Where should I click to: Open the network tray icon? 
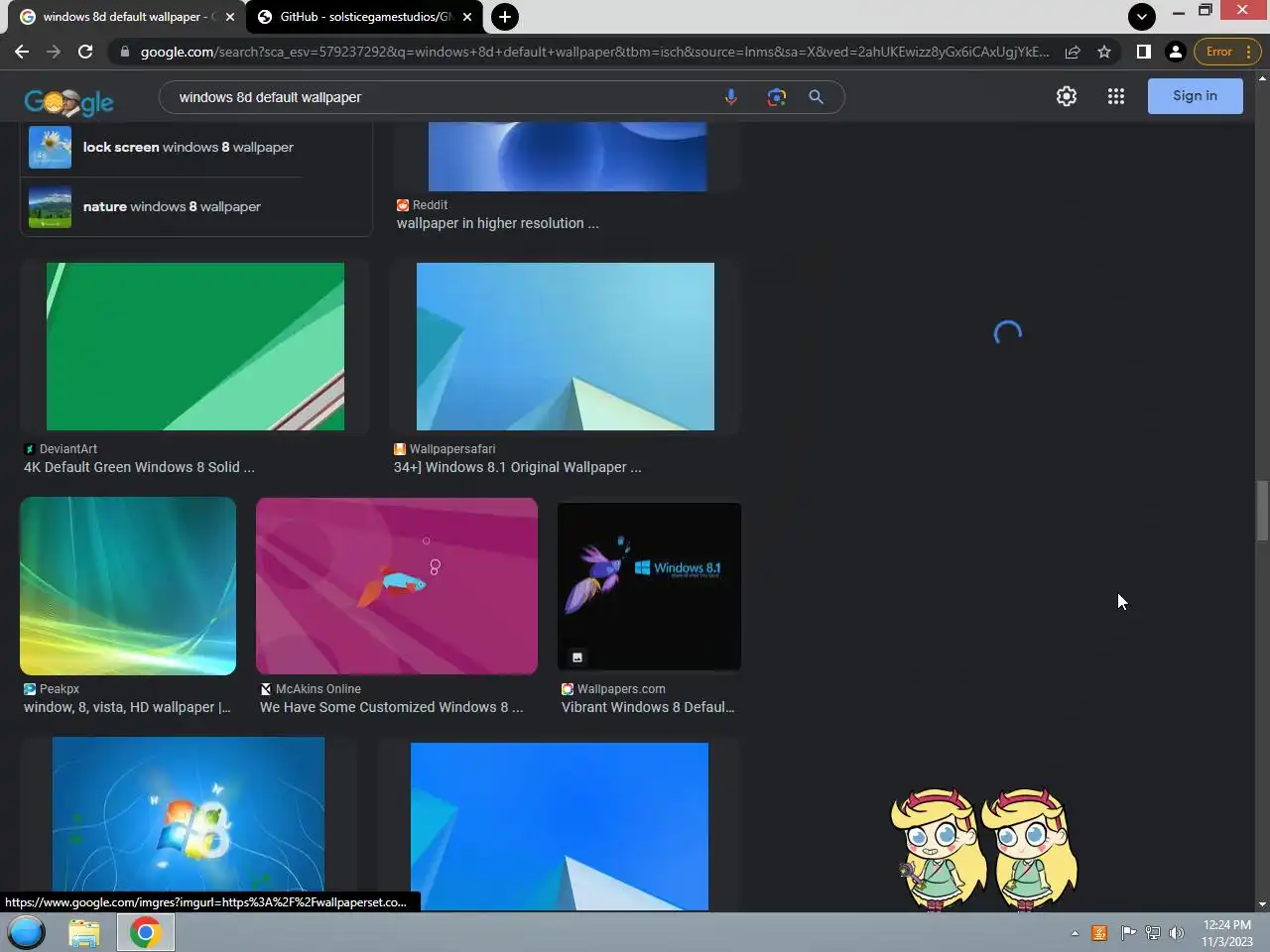1153,933
